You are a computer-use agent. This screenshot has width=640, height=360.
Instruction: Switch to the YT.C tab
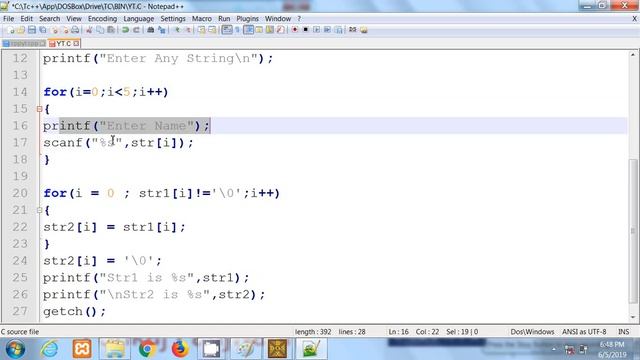pyautogui.click(x=64, y=43)
